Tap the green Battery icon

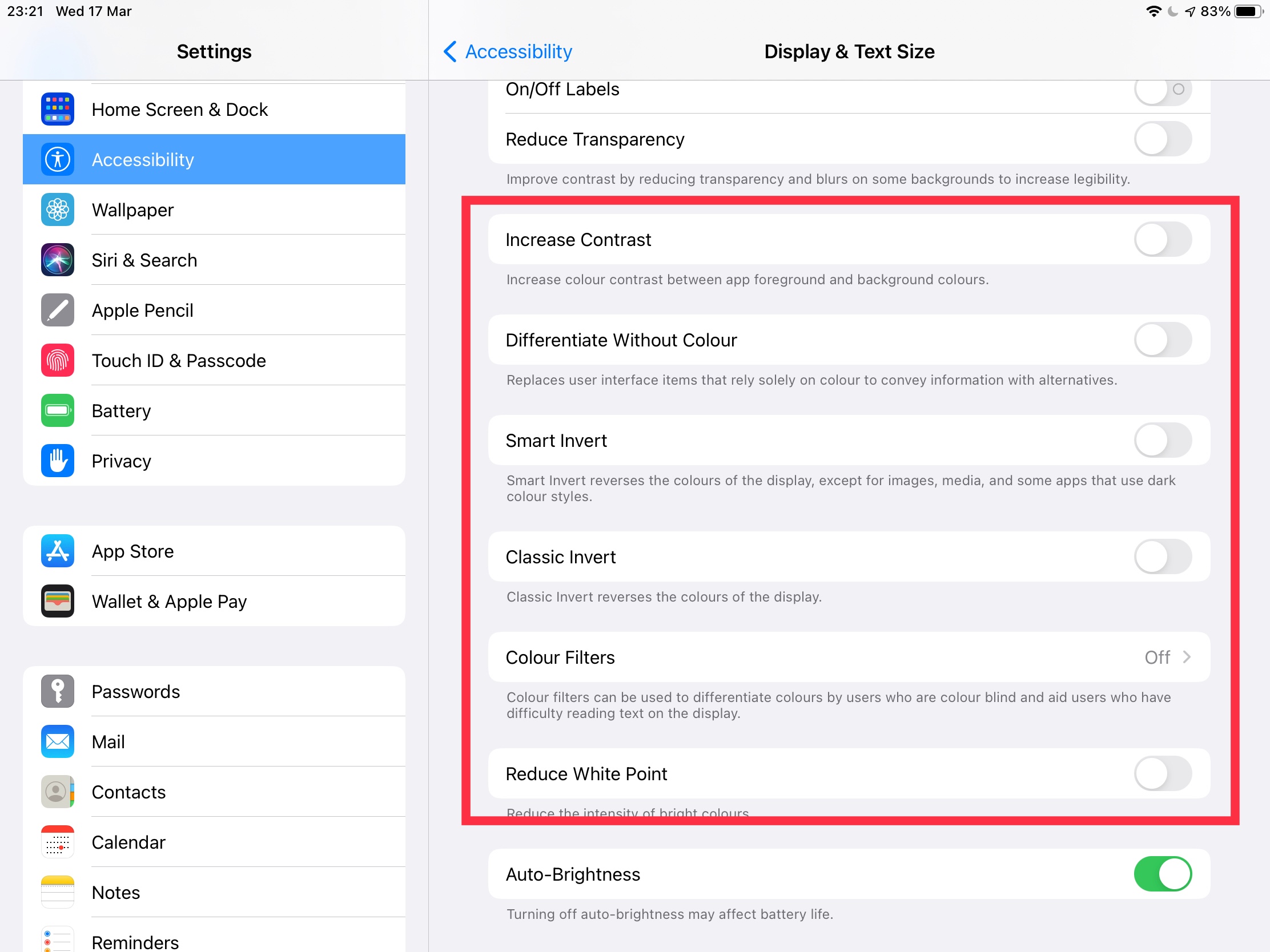(58, 411)
